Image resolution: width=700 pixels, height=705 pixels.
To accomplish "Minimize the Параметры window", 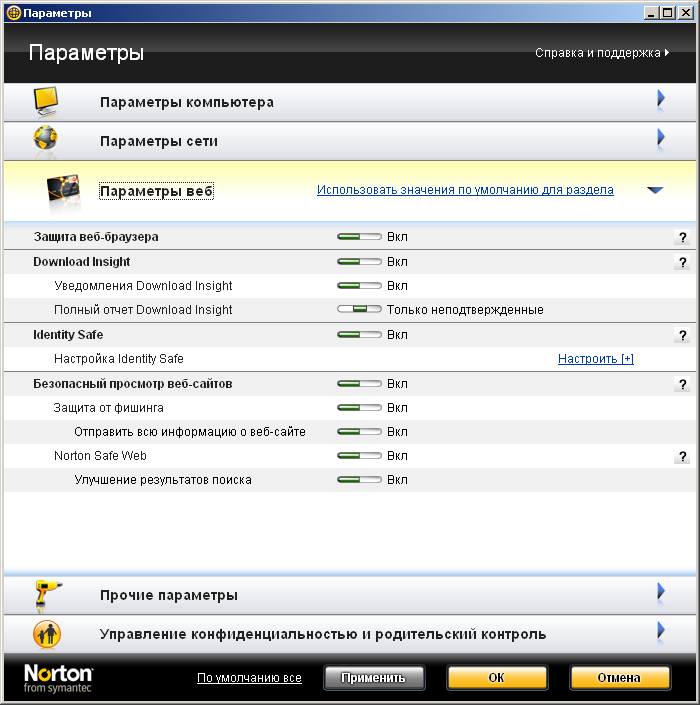I will pyautogui.click(x=651, y=13).
